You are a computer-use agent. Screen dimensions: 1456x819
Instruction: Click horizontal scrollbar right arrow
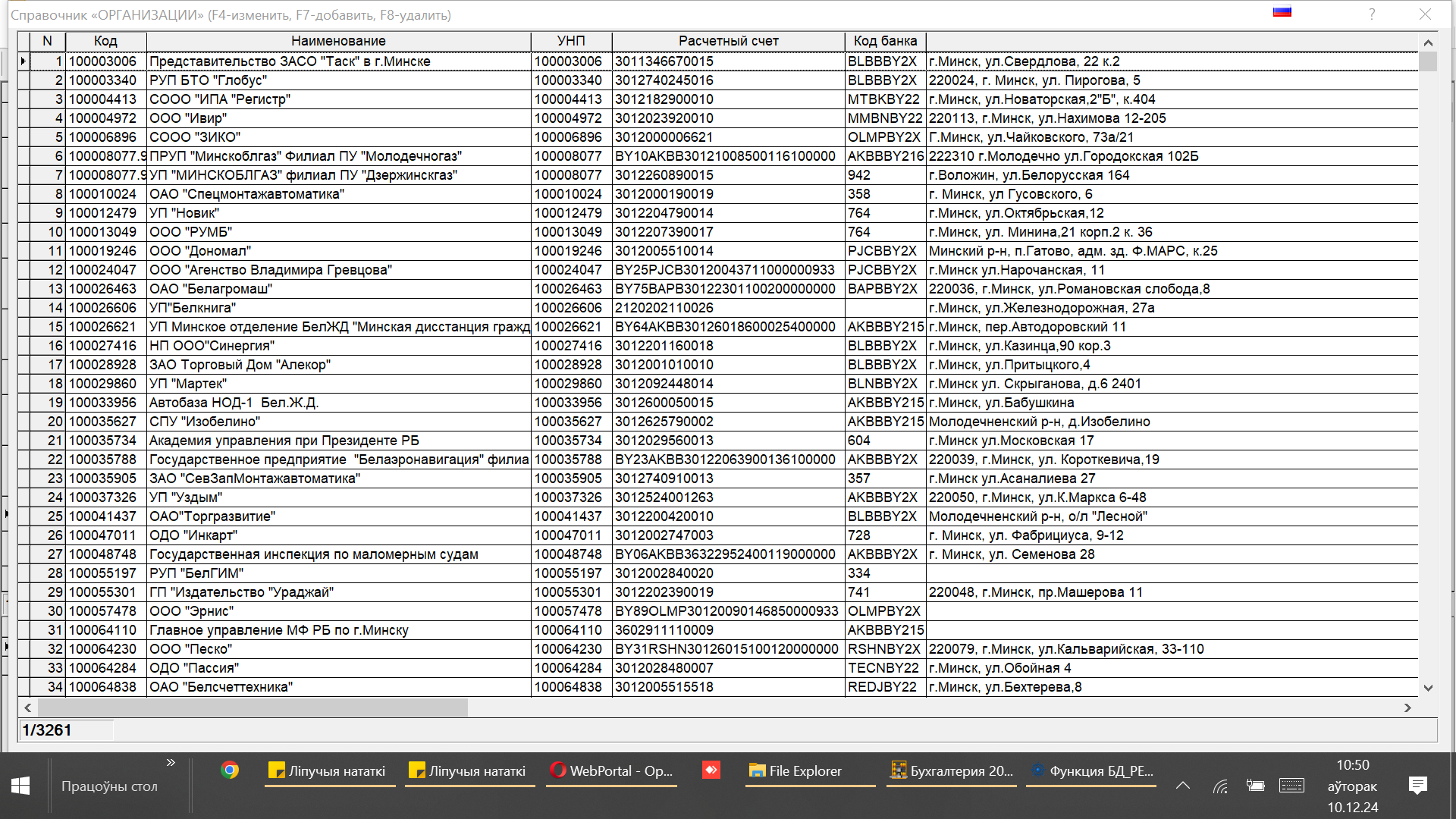[1407, 708]
